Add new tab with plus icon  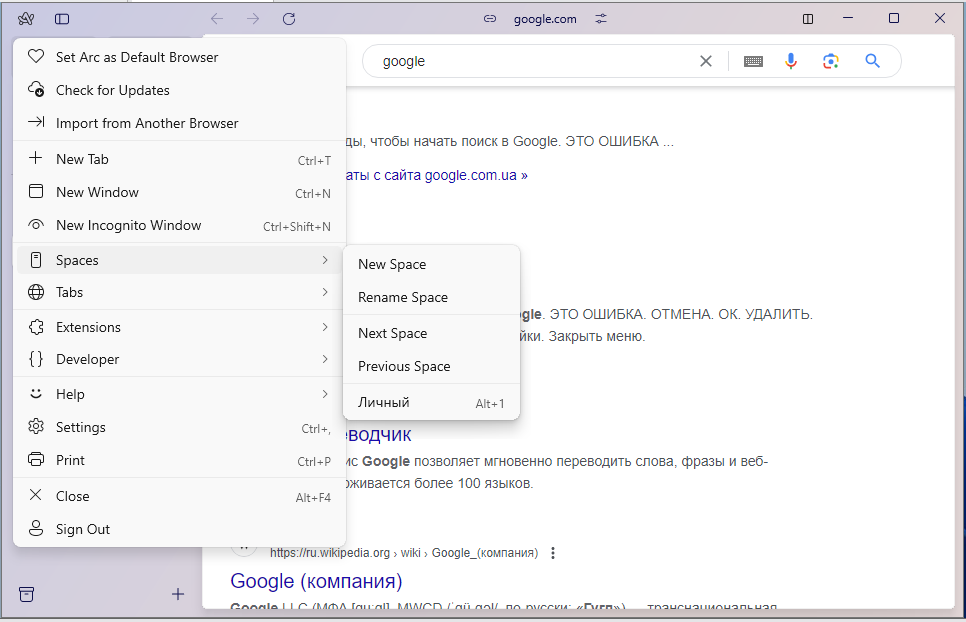178,594
